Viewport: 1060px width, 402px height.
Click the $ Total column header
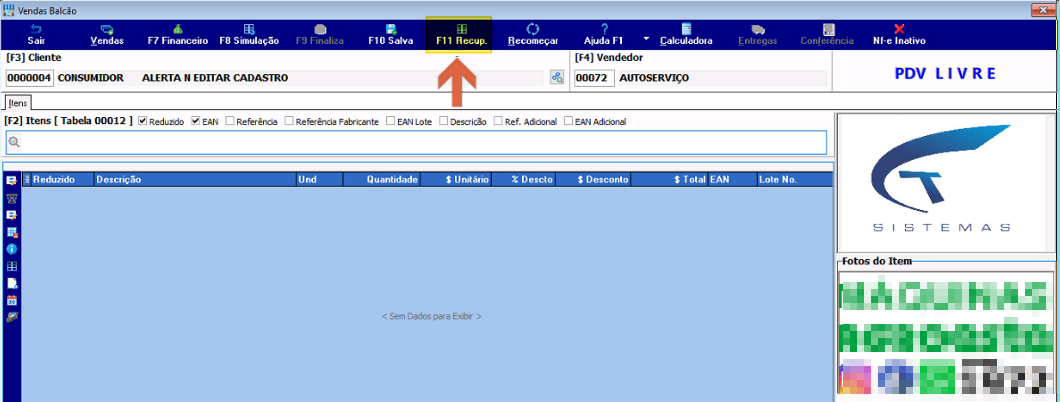click(669, 180)
